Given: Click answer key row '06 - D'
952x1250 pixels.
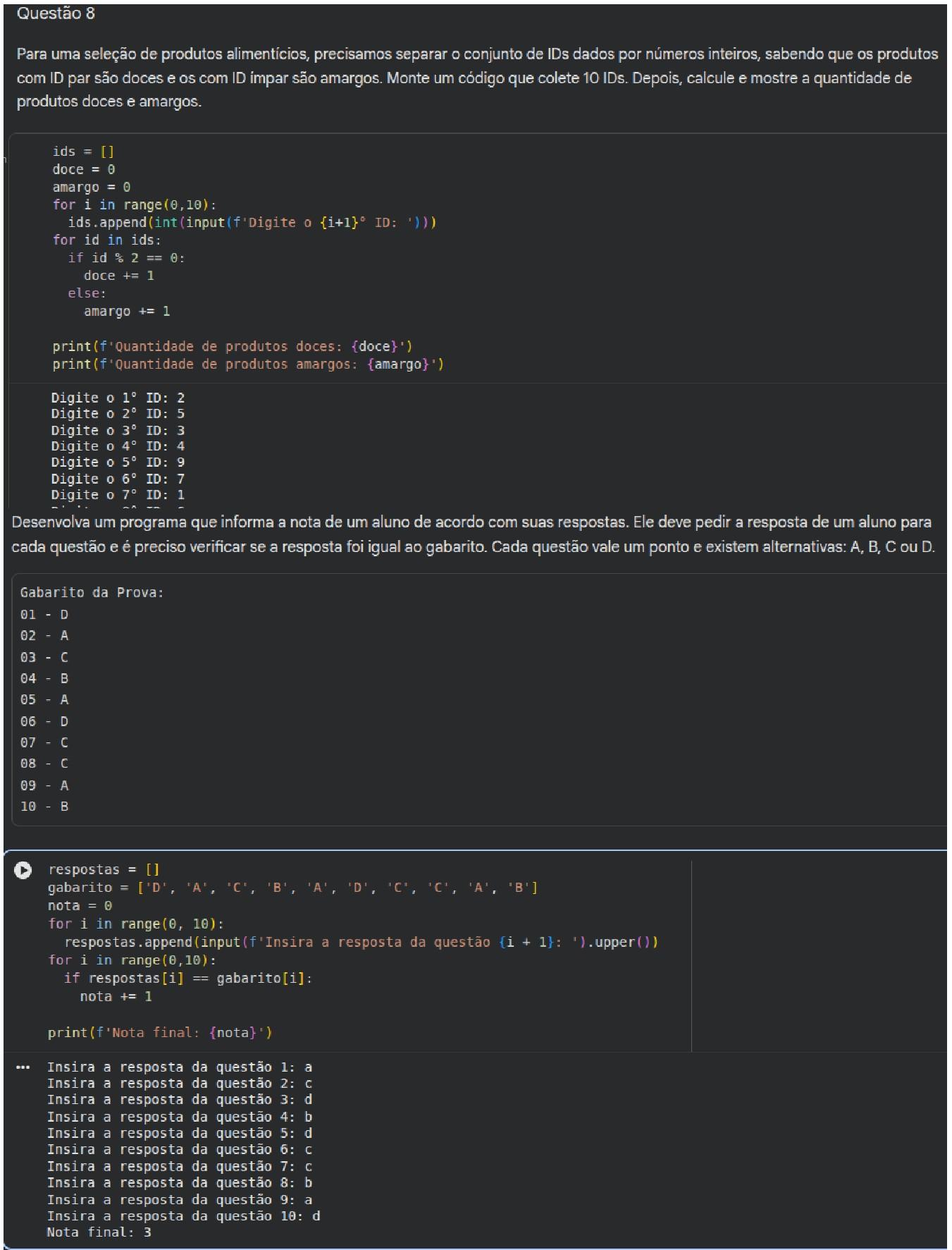Looking at the screenshot, I should click(x=44, y=721).
